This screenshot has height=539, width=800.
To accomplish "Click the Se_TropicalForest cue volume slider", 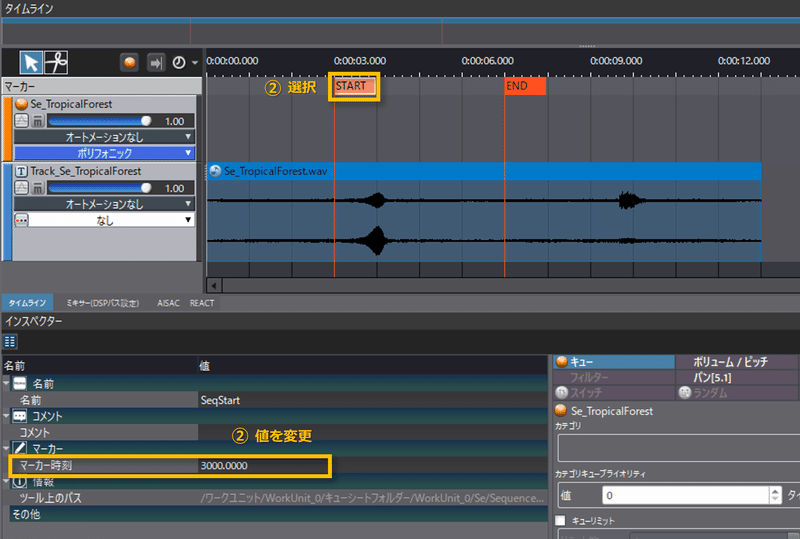I will pyautogui.click(x=99, y=121).
